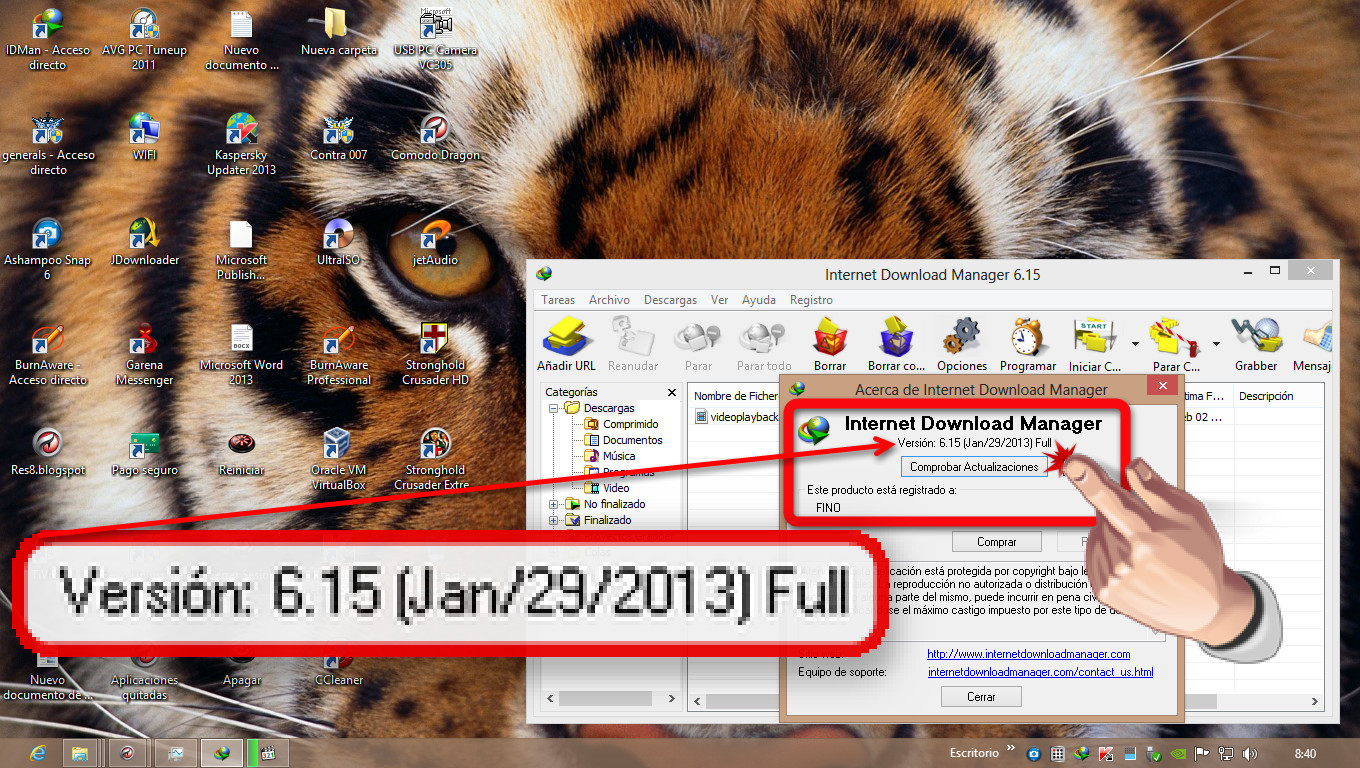
Task: Open Opciones gear icon in IDM toolbar
Action: 962,345
